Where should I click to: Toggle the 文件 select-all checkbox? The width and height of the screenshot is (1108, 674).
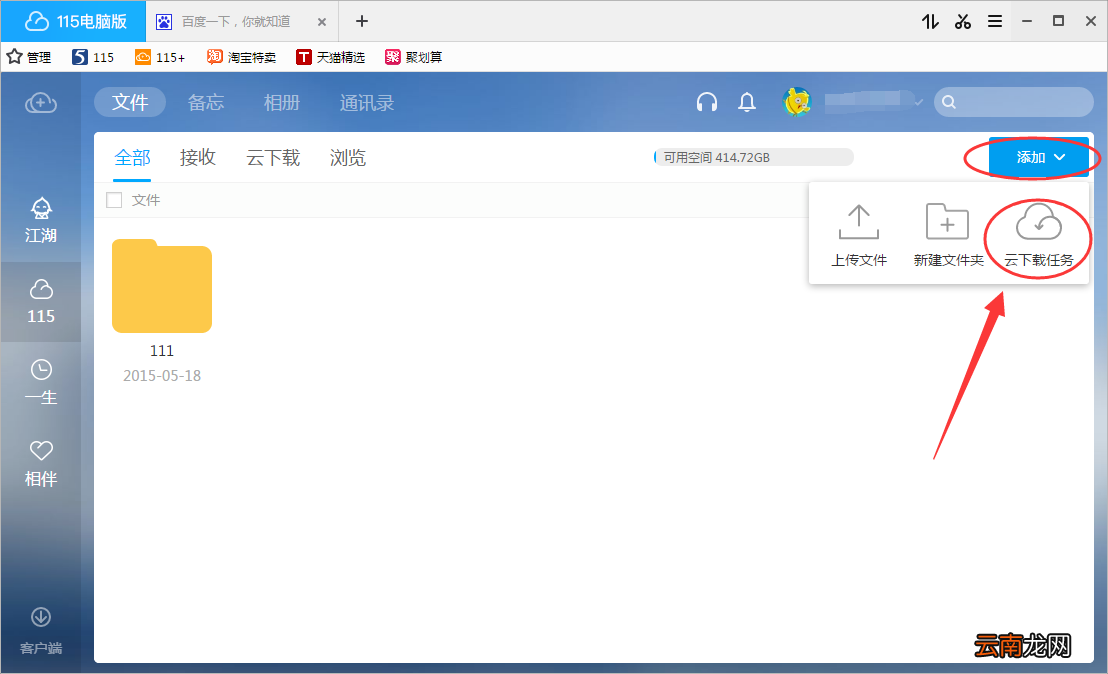[114, 200]
